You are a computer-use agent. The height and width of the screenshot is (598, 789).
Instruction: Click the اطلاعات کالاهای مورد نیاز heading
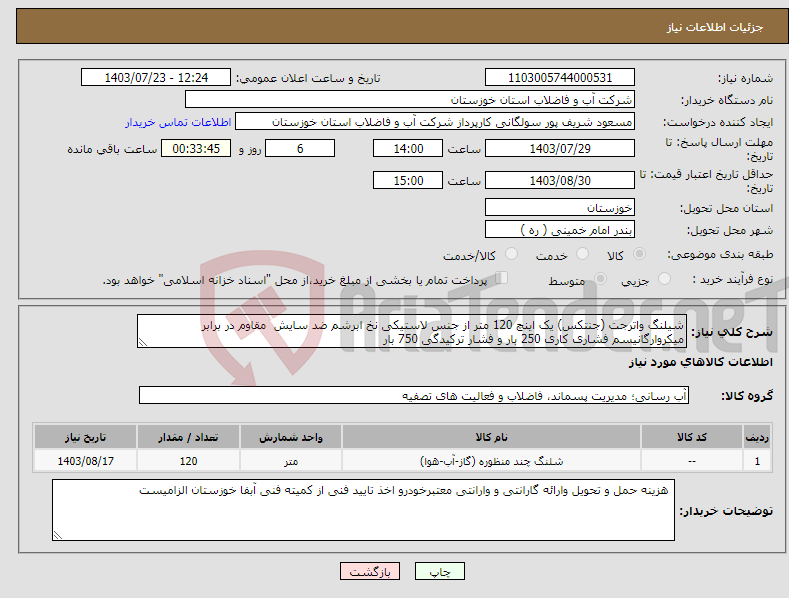click(700, 362)
